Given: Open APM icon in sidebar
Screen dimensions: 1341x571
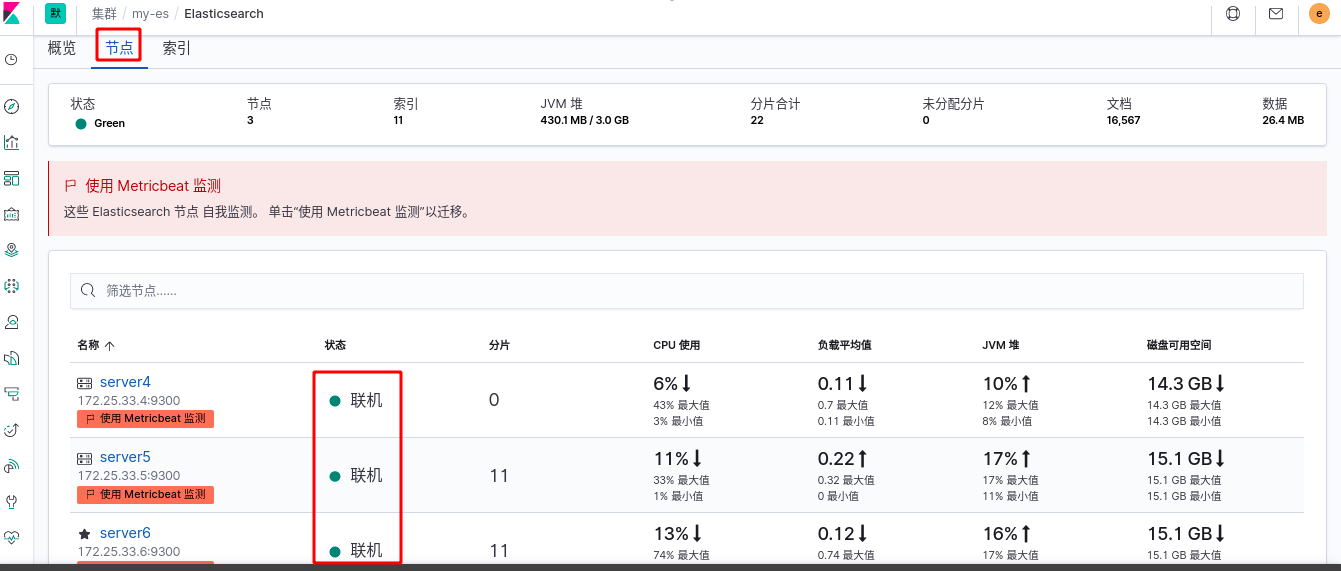Looking at the screenshot, I should coord(11,394).
